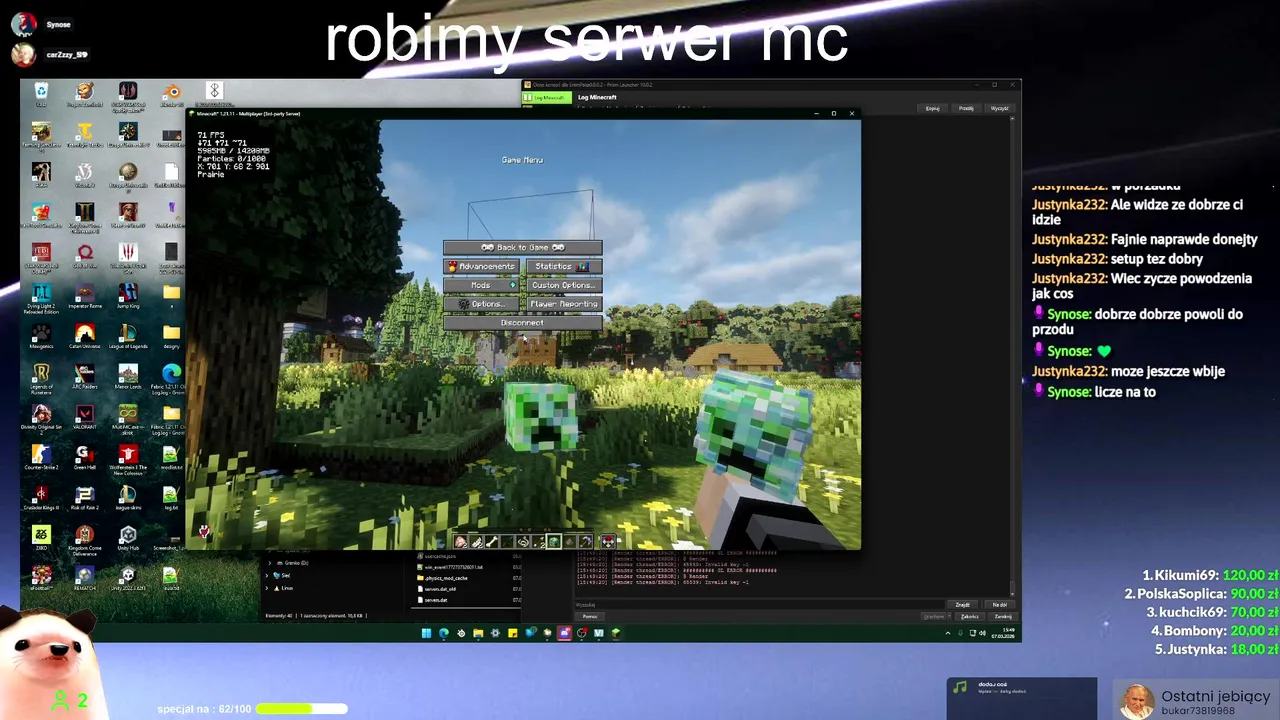Select the designy folder on desktop
The height and width of the screenshot is (720, 1280).
pos(171,337)
